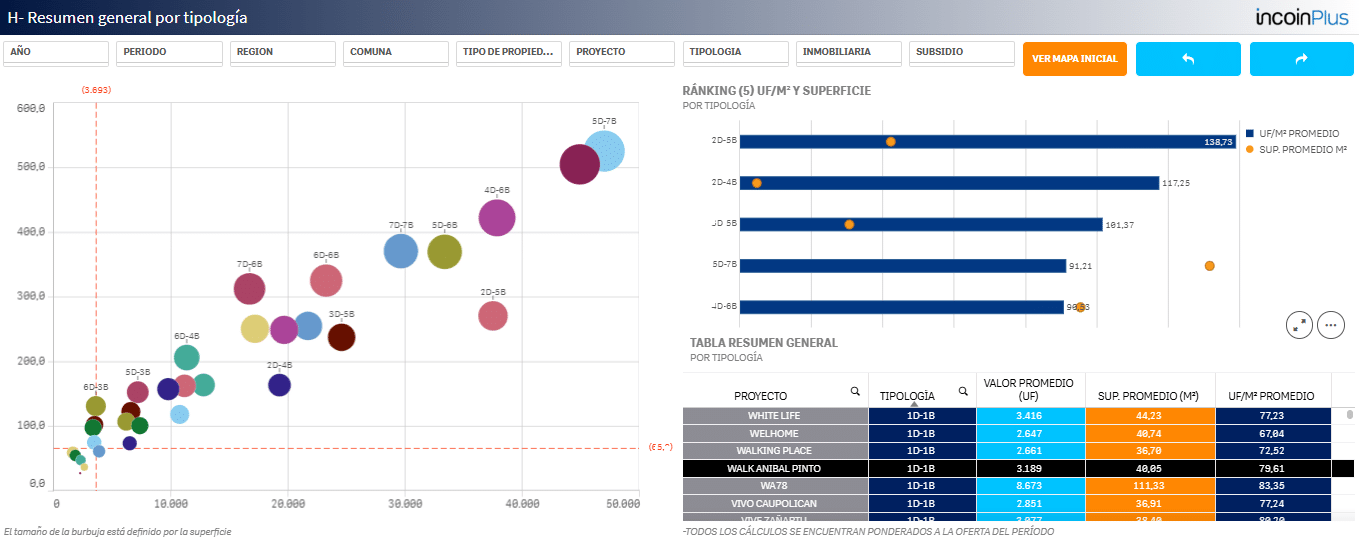The image size is (1359, 545).
Task: Select the 5D-7B light blue bubble
Action: pos(604,152)
